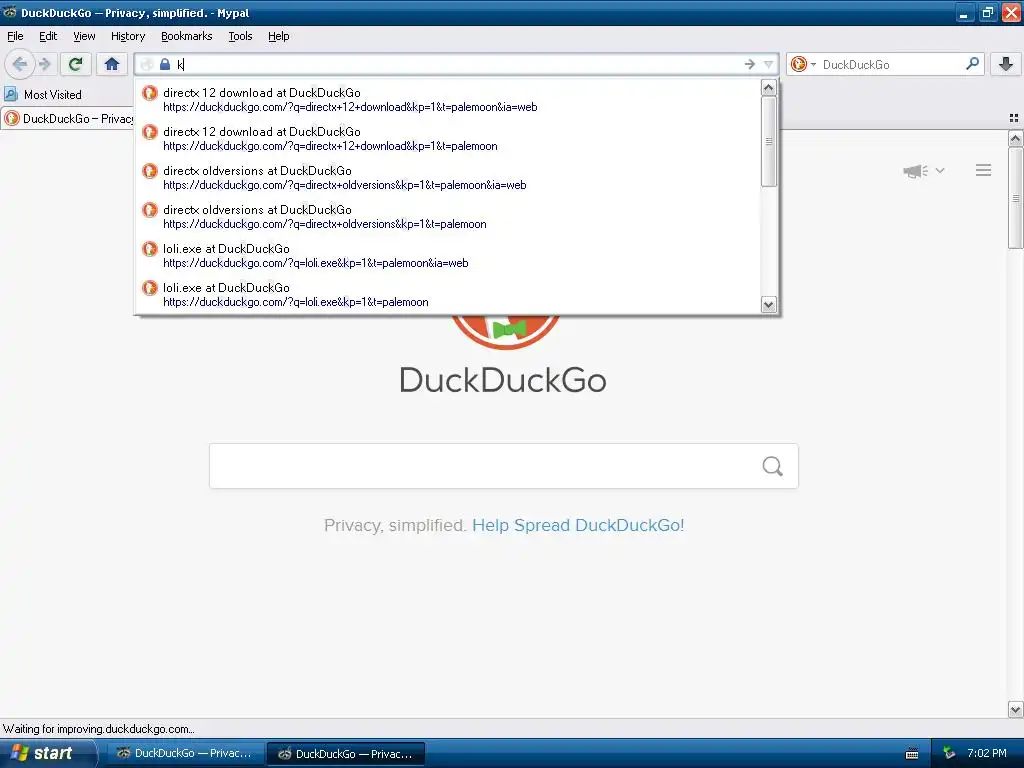Switch to first DuckDuckGo taskbar window
The width and height of the screenshot is (1024, 768).
[x=185, y=753]
